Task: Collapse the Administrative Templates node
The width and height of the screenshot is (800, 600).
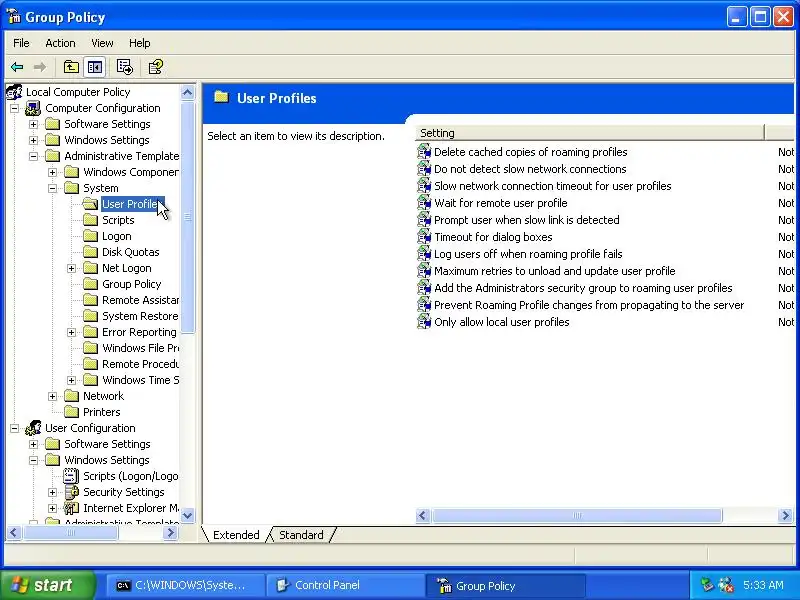Action: [x=33, y=156]
